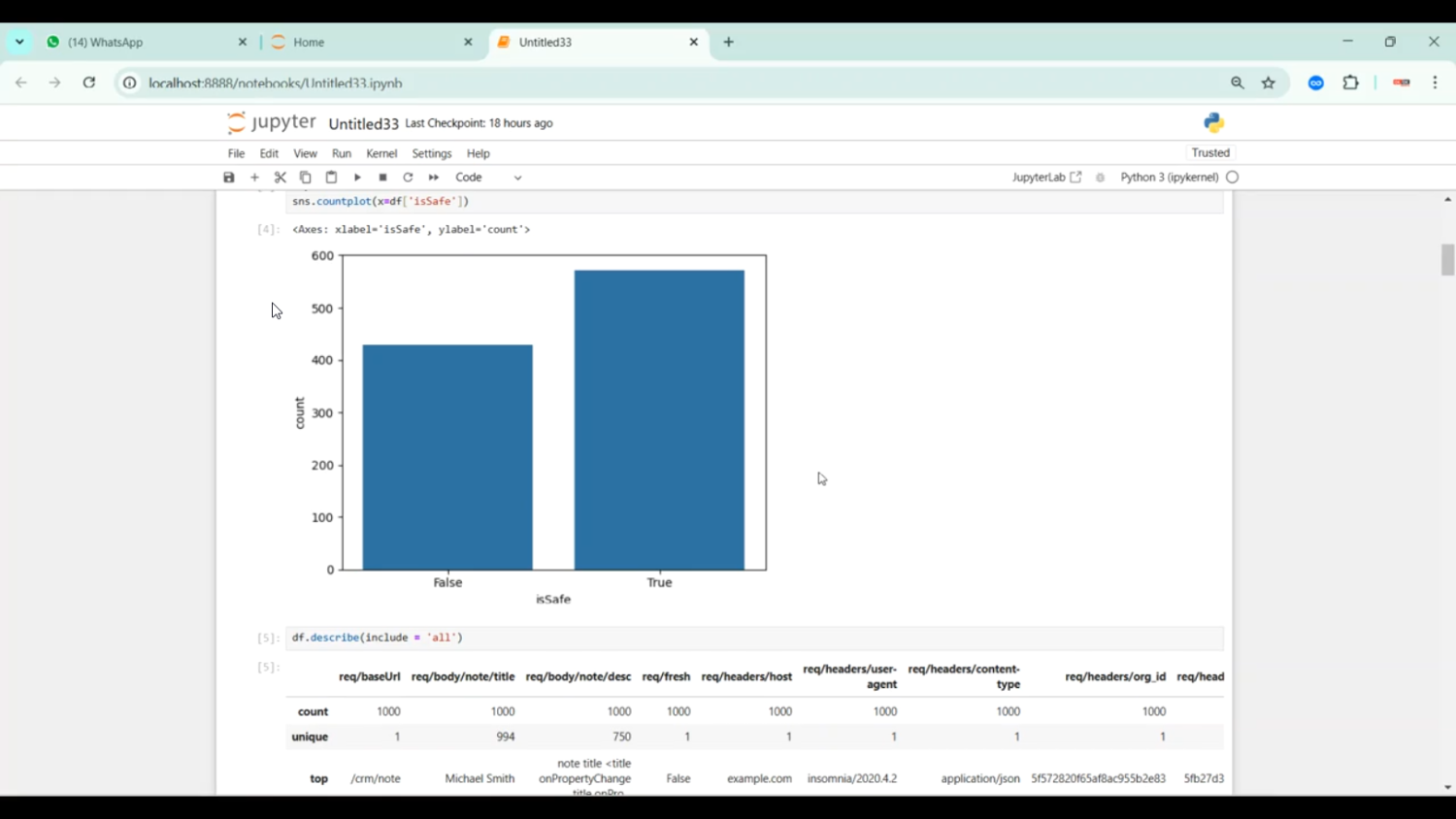Screen dimensions: 1456x819
Task: Open the File menu
Action: click(x=236, y=153)
